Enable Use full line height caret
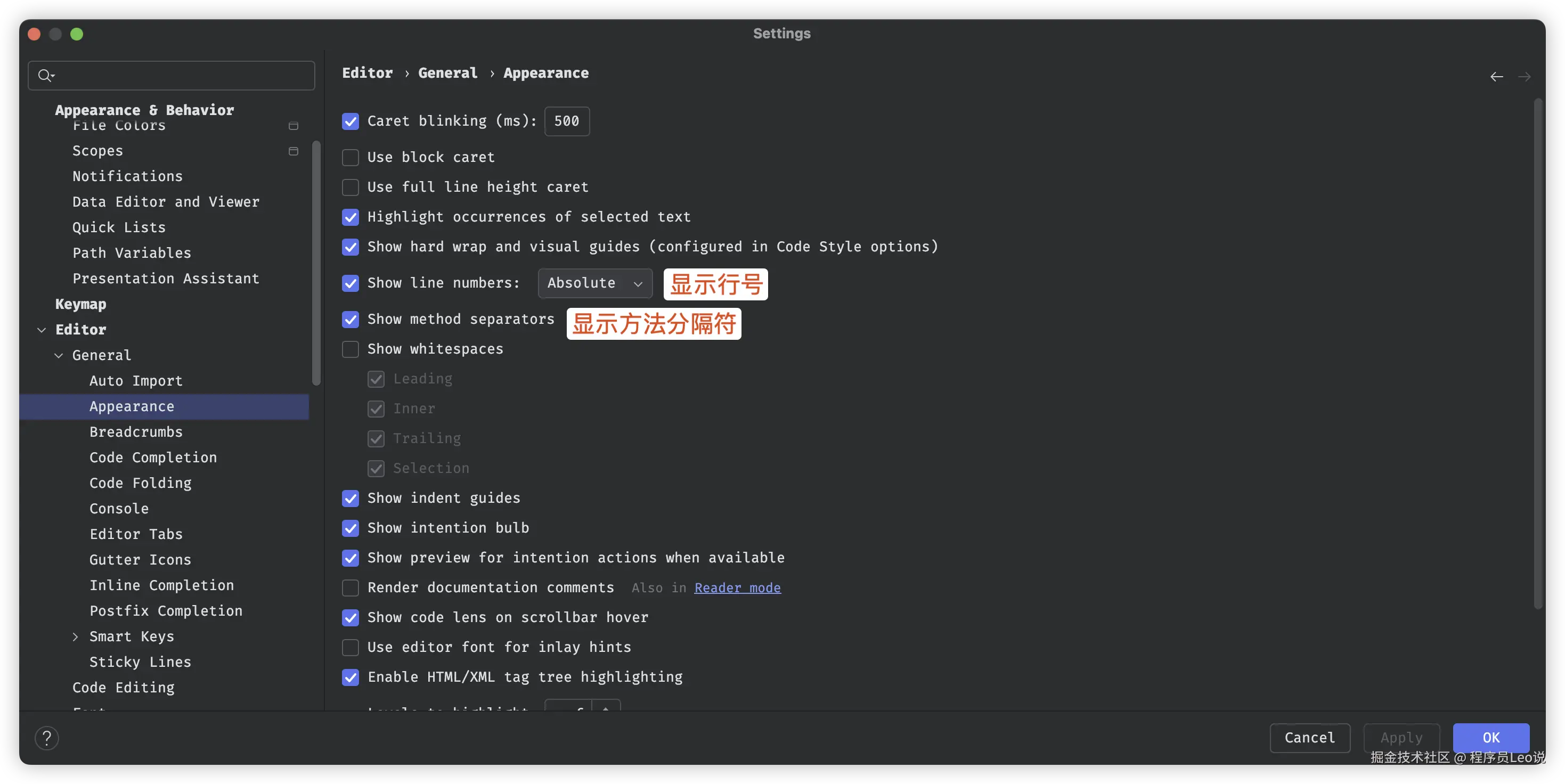The width and height of the screenshot is (1565, 784). click(351, 187)
